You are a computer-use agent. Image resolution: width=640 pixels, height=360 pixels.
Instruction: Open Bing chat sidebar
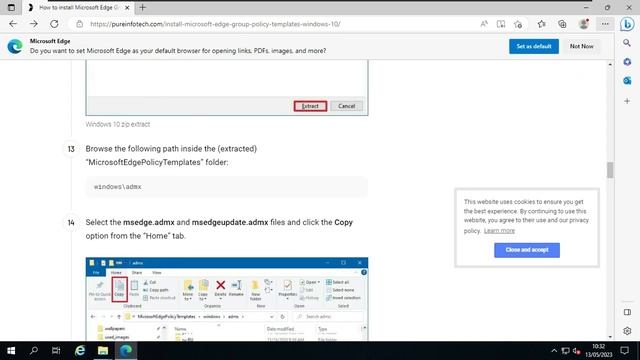[627, 24]
